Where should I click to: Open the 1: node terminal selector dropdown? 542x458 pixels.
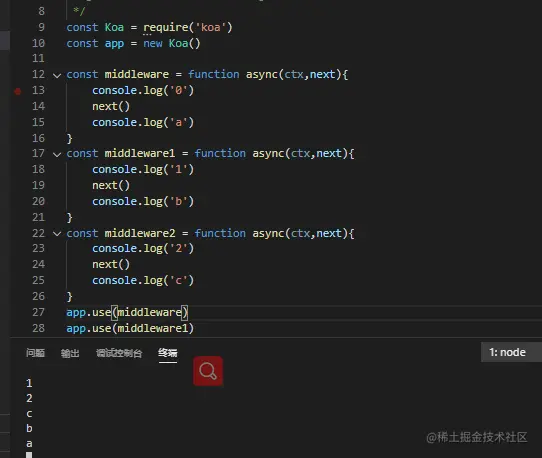tap(511, 352)
